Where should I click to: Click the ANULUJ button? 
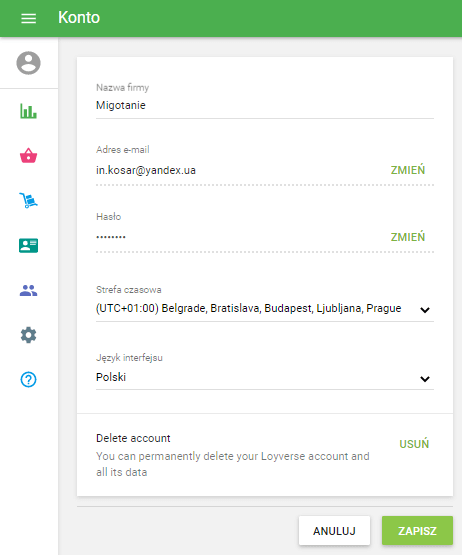tap(334, 531)
